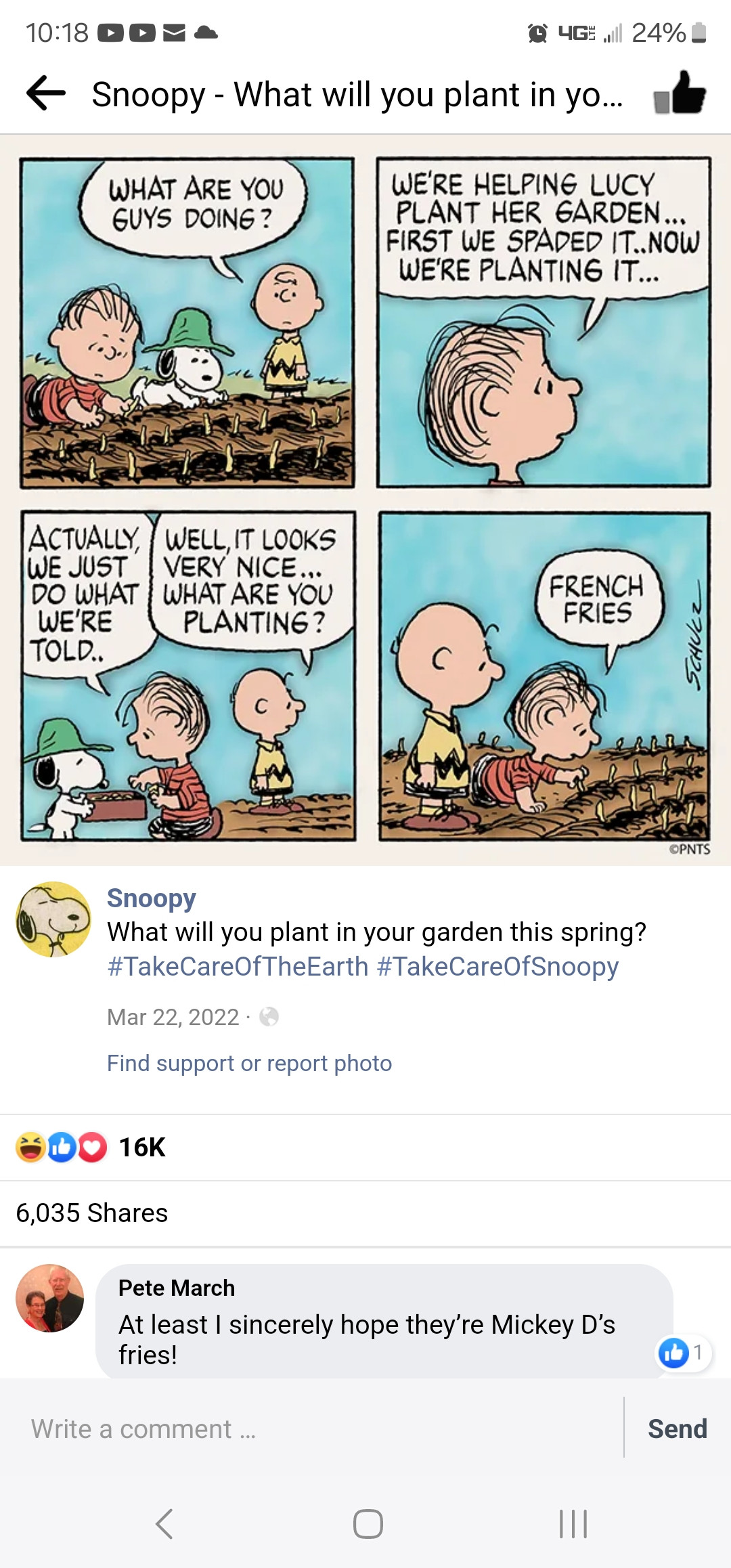The width and height of the screenshot is (731, 1568).
Task: View the heart love reaction icon
Action: [93, 1147]
